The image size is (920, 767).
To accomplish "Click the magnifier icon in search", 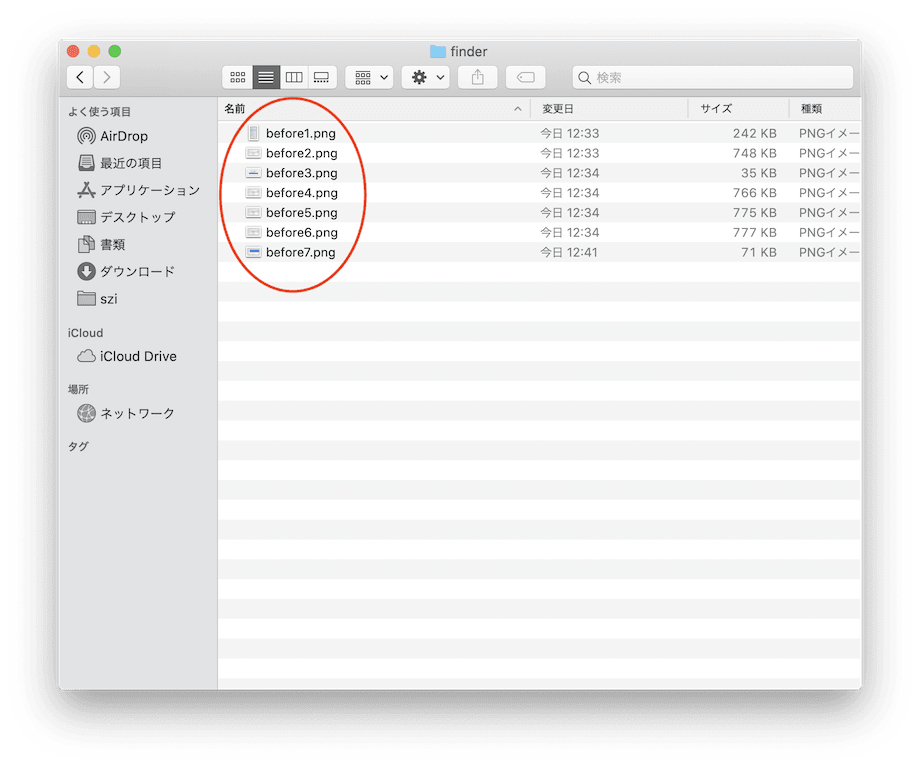I will coord(584,77).
